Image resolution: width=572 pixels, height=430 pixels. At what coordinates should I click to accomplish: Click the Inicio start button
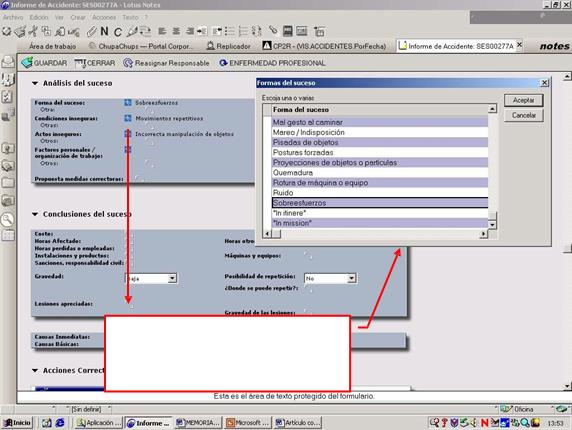pyautogui.click(x=17, y=423)
